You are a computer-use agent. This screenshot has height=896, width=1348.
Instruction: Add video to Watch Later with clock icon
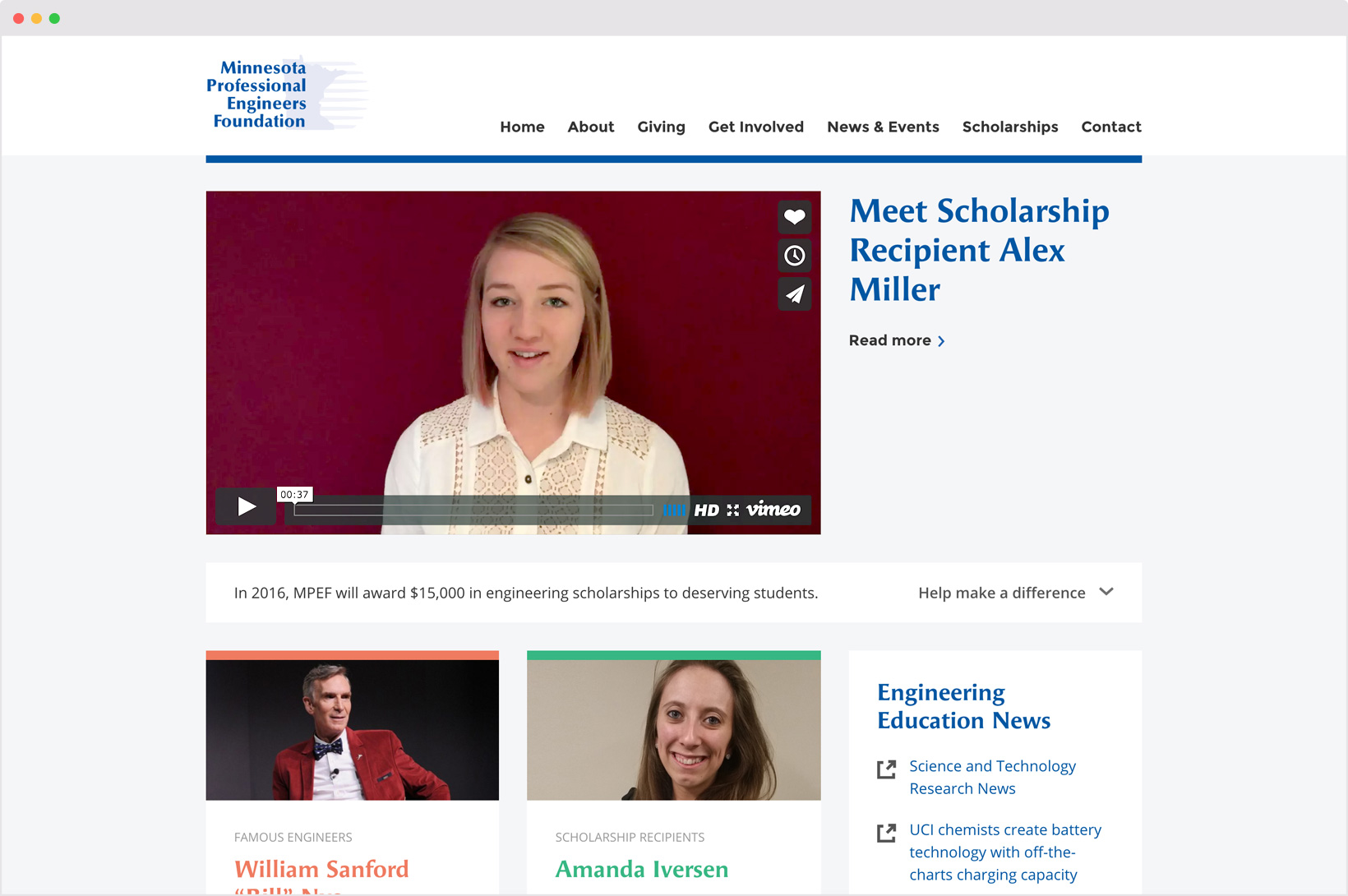(794, 256)
